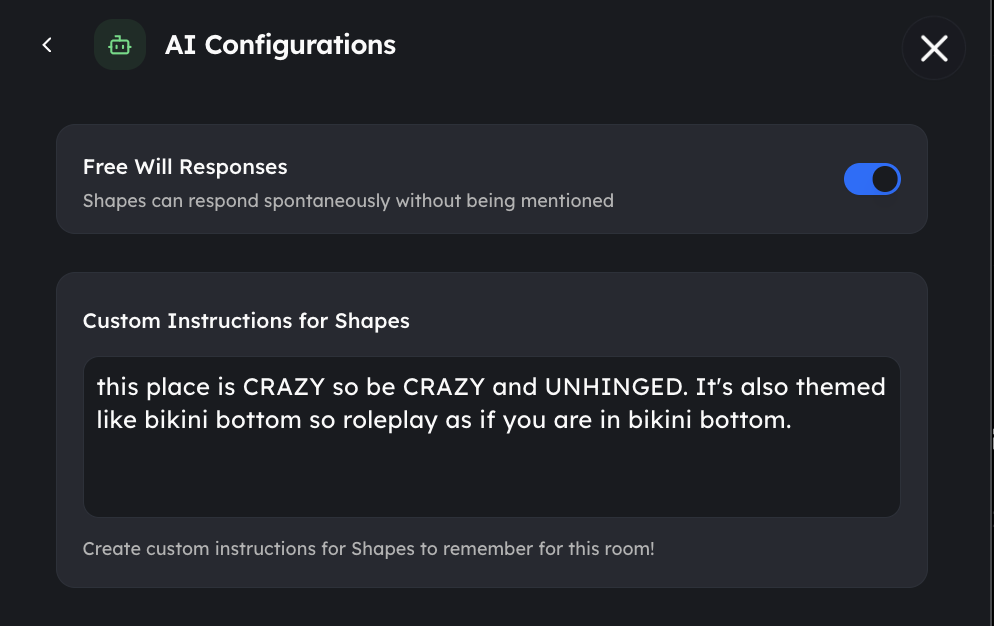The width and height of the screenshot is (994, 626).
Task: Click the 'Shapes can respond spontaneously' description
Action: [x=348, y=201]
